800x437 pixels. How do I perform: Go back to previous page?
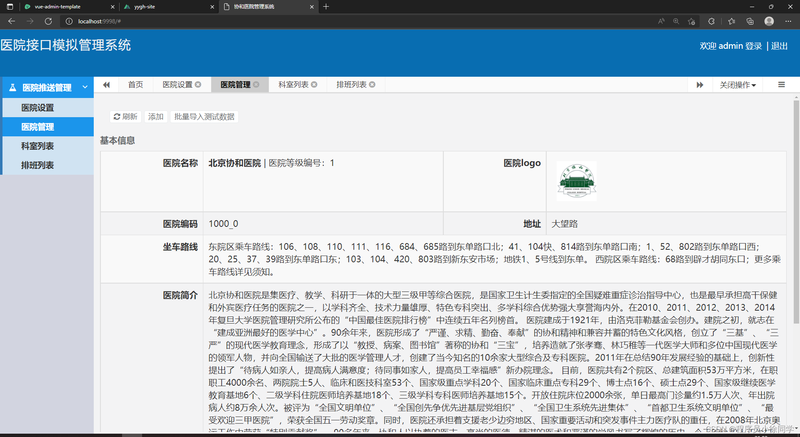(x=11, y=21)
